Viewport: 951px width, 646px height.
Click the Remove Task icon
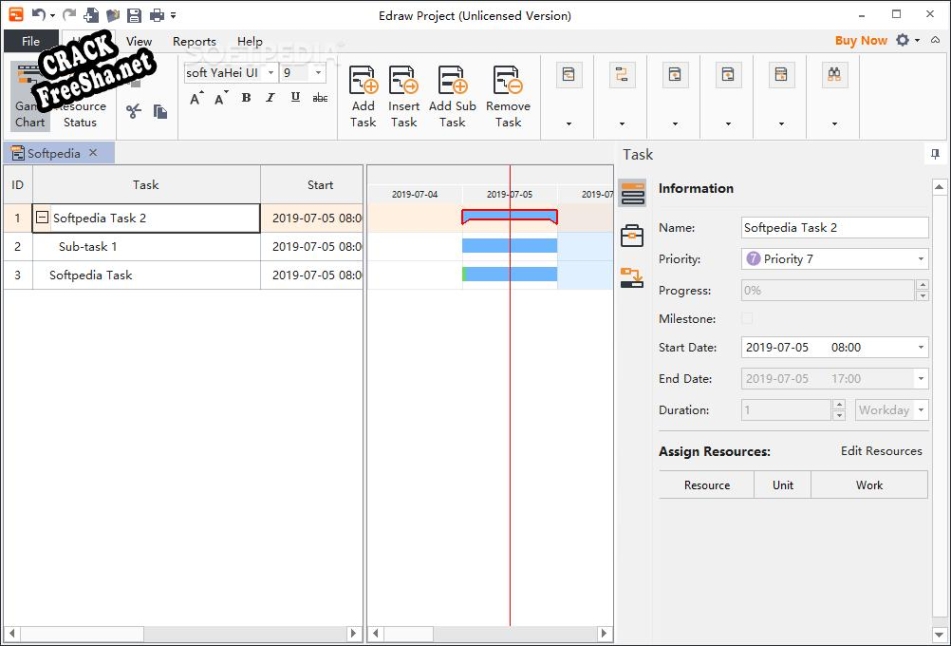[x=508, y=82]
